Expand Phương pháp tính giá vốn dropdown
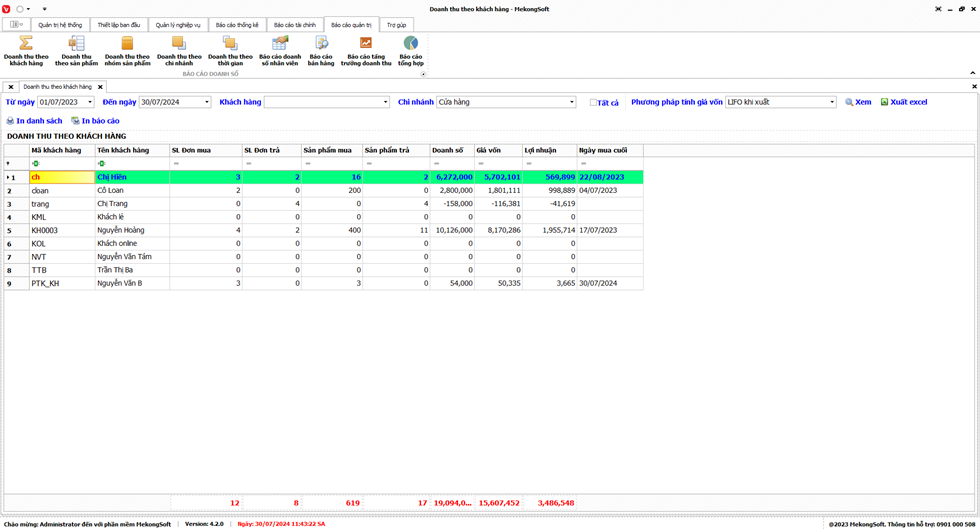 point(831,102)
